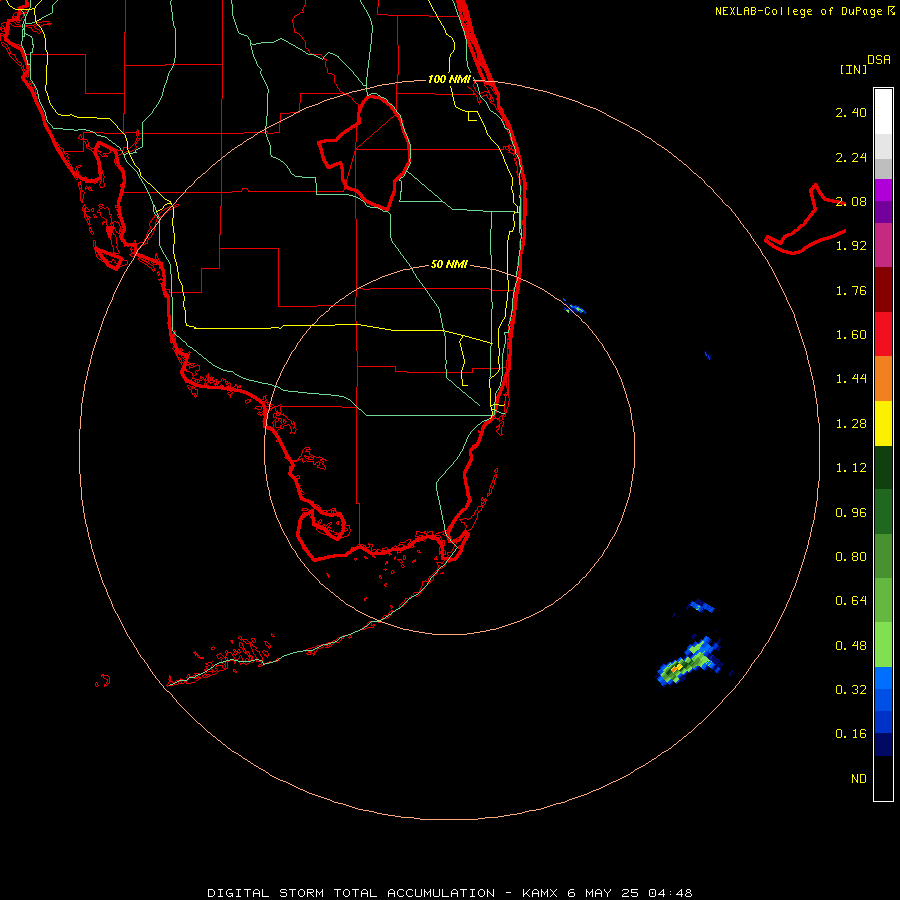Click the large green rainfall cluster offshore
900x900 pixels.
coord(688,661)
